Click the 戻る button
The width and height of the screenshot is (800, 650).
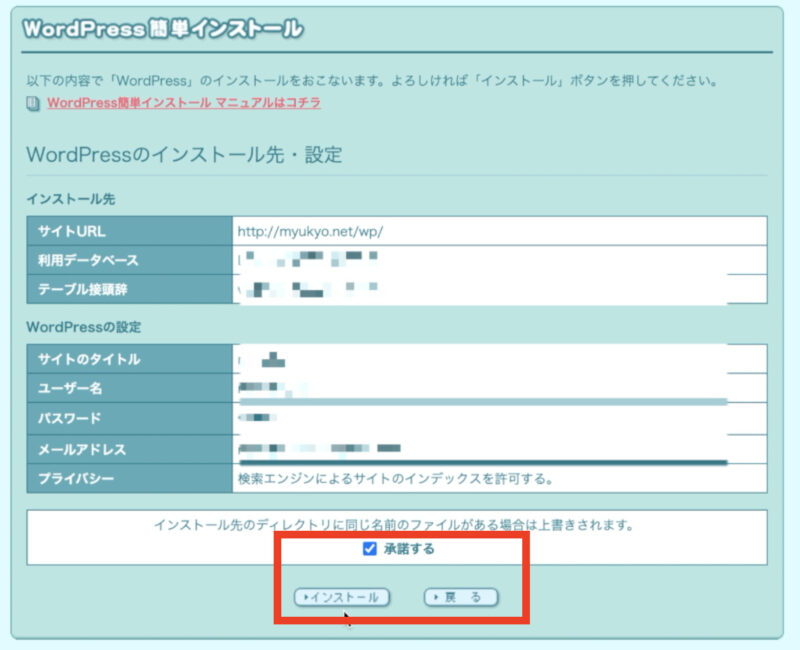(461, 597)
